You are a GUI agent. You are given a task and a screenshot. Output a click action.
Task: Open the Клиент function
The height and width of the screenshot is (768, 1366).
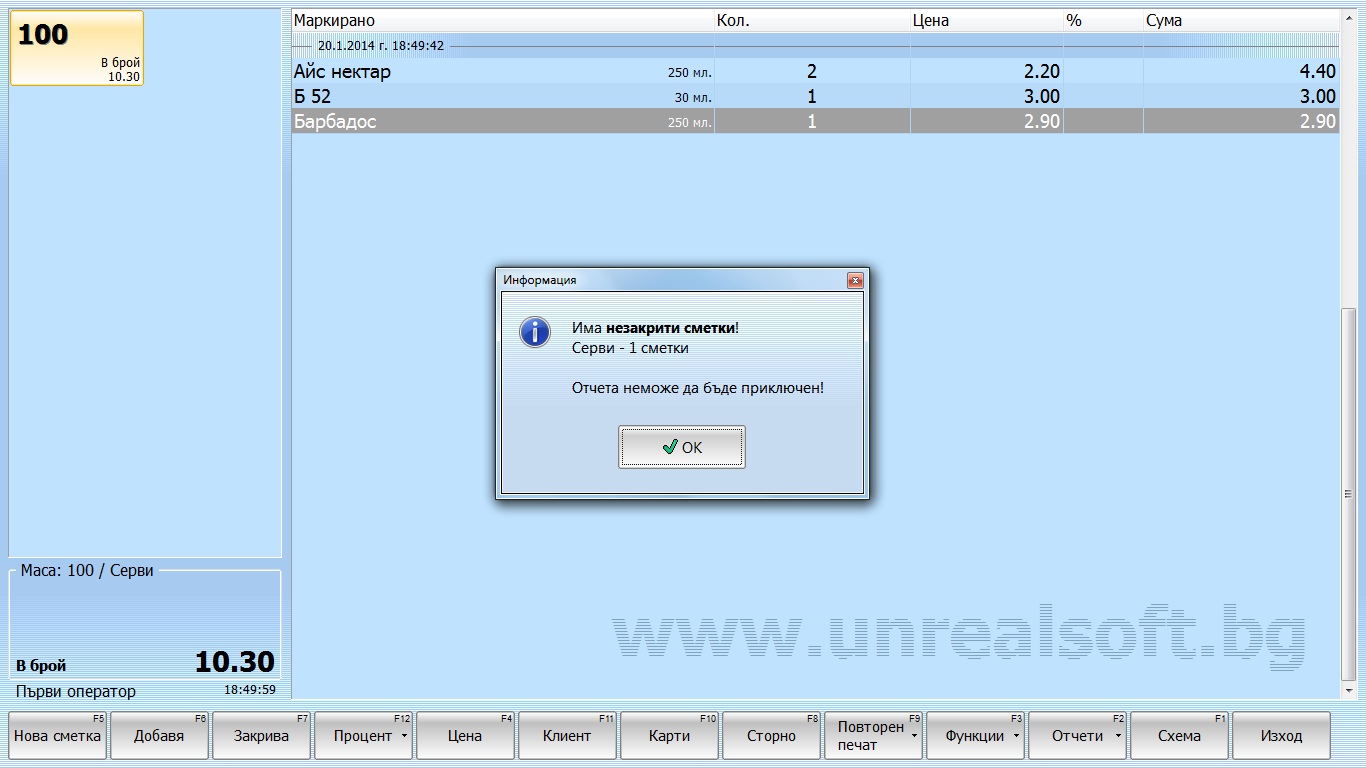pos(567,736)
